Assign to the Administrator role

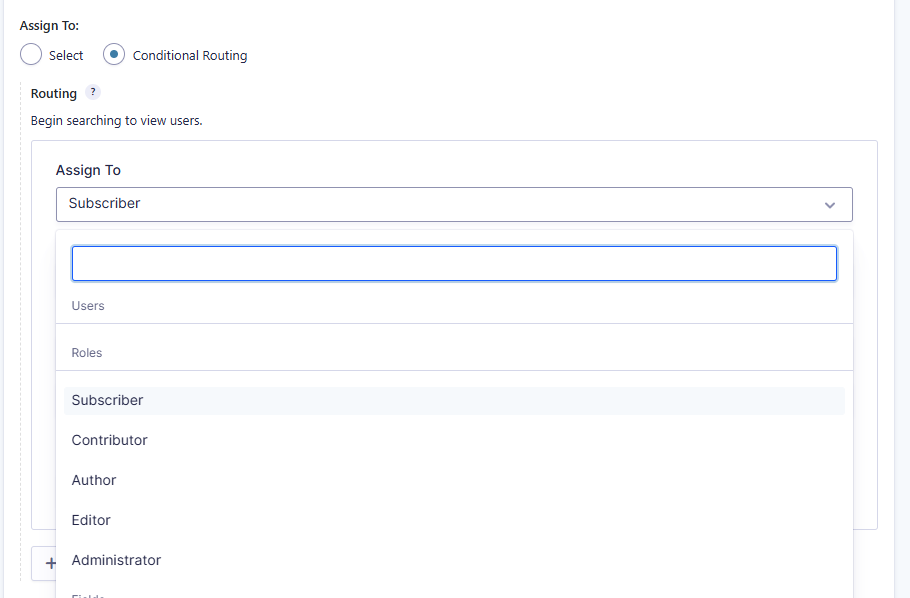click(x=116, y=560)
